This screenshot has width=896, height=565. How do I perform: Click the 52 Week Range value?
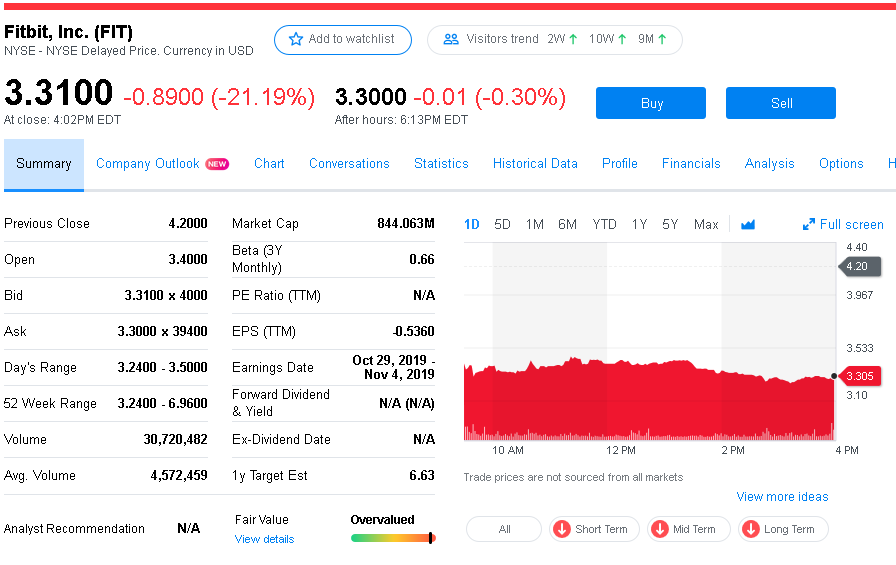(x=162, y=404)
